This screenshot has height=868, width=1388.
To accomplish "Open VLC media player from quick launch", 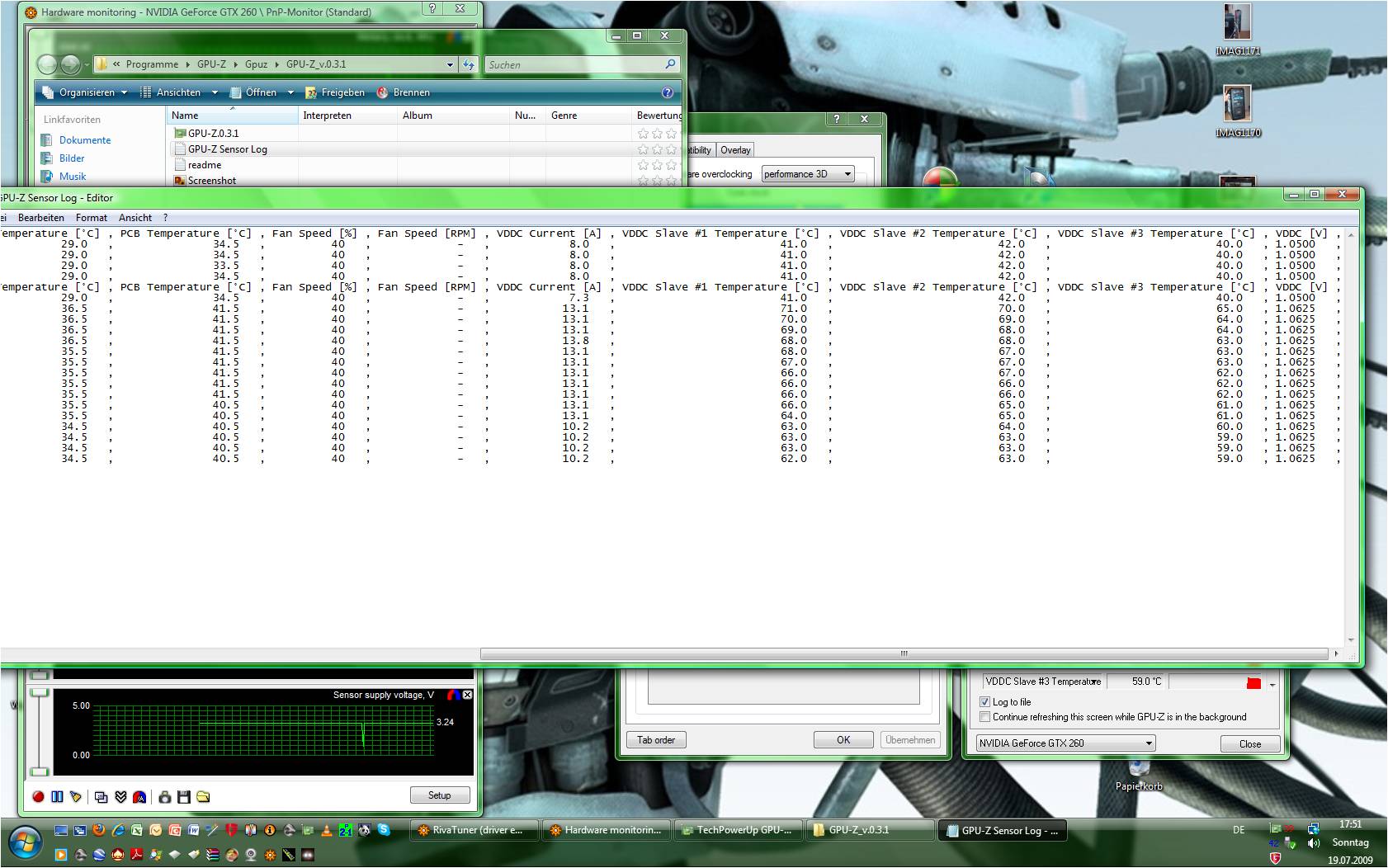I will point(327,830).
